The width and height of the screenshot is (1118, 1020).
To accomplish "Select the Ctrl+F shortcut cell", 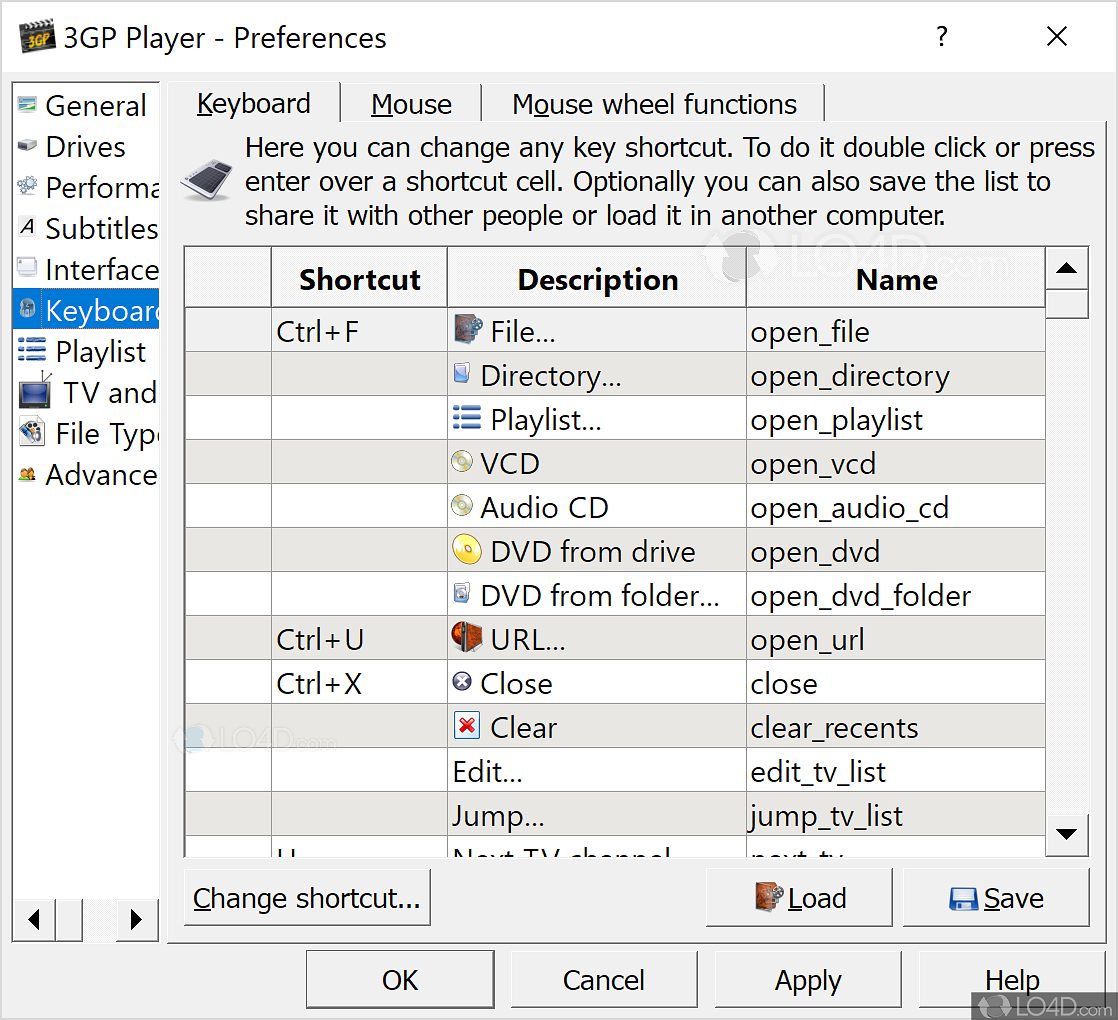I will click(x=358, y=330).
